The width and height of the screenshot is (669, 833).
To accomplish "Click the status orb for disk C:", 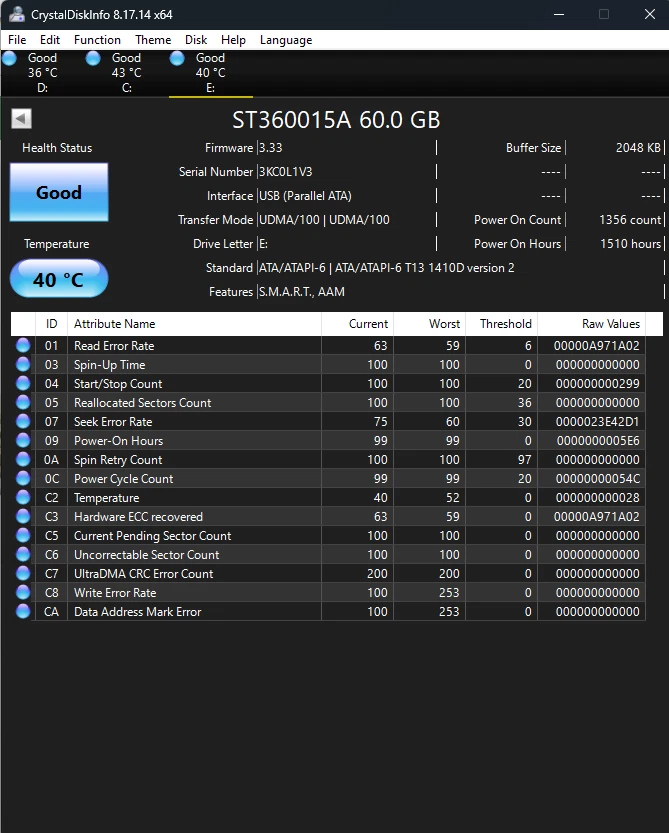I will pos(93,58).
